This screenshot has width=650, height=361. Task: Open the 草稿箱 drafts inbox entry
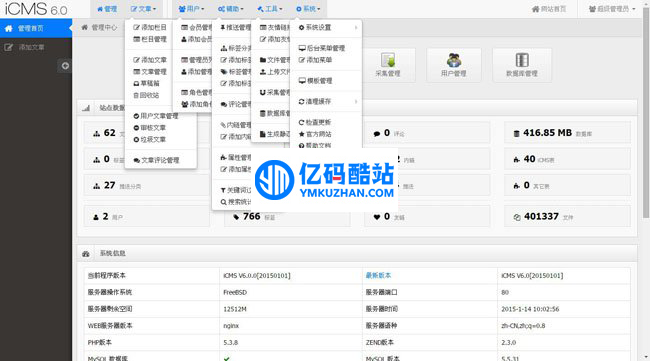click(x=146, y=83)
